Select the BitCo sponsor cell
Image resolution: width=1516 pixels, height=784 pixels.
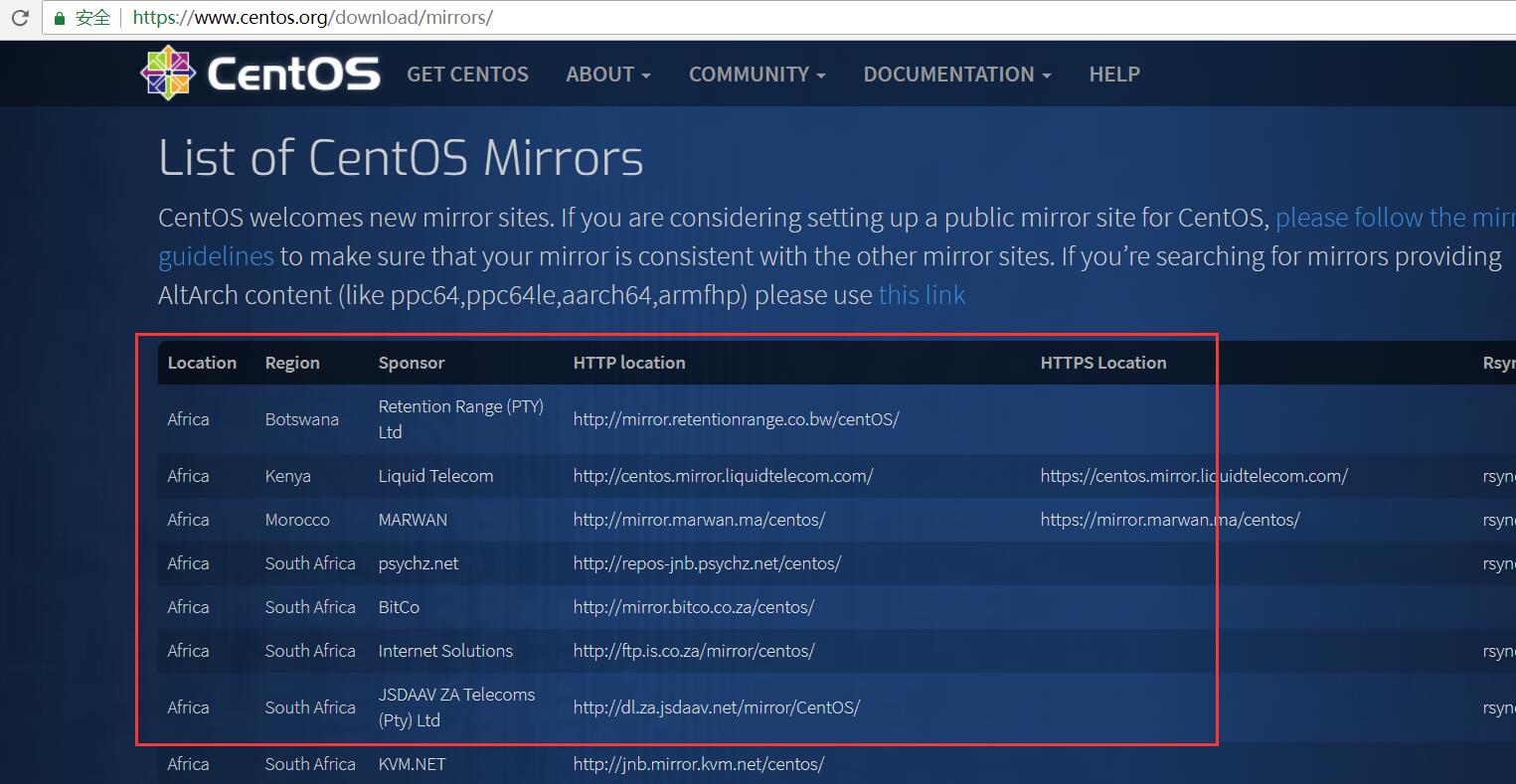point(399,607)
